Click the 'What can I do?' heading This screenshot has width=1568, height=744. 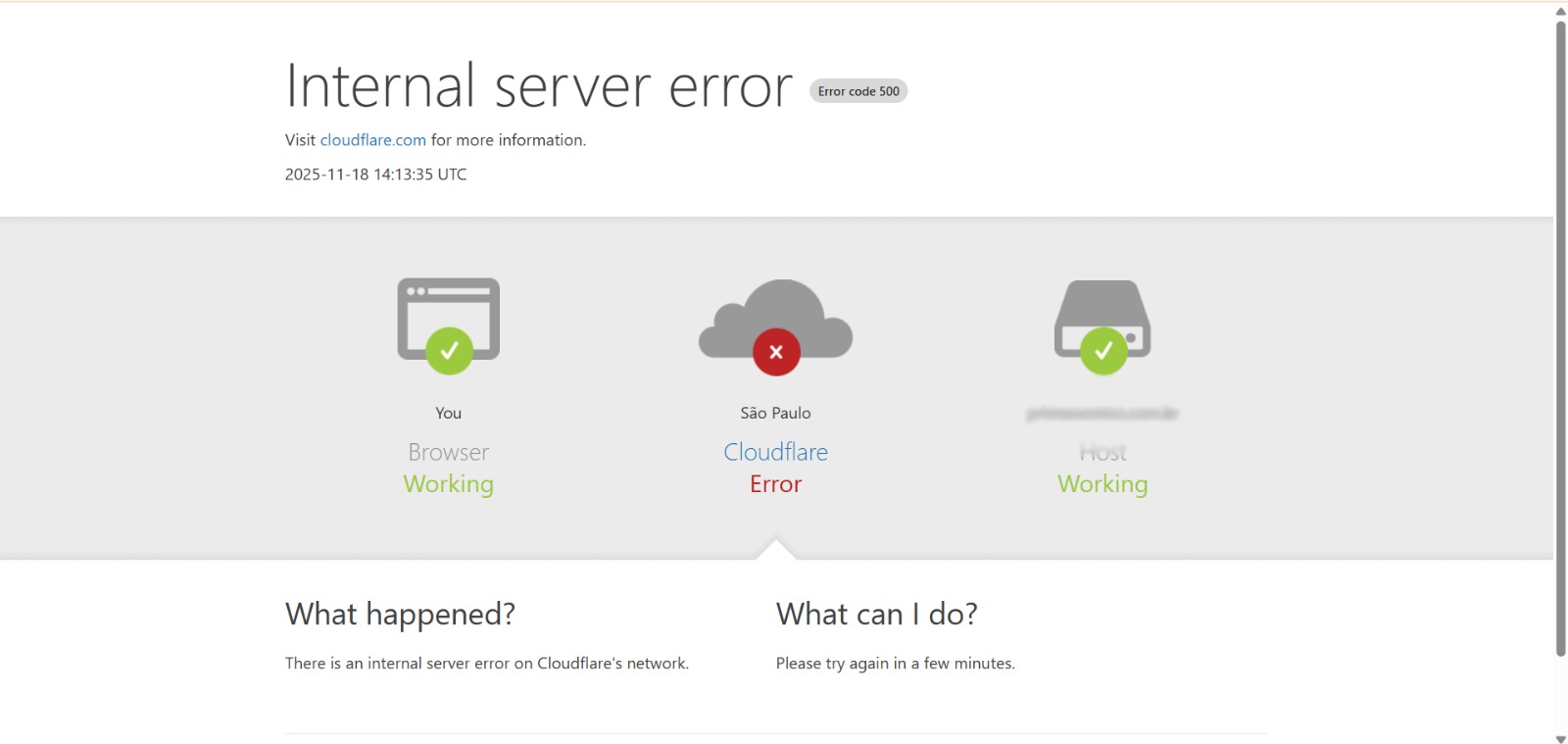click(x=876, y=615)
